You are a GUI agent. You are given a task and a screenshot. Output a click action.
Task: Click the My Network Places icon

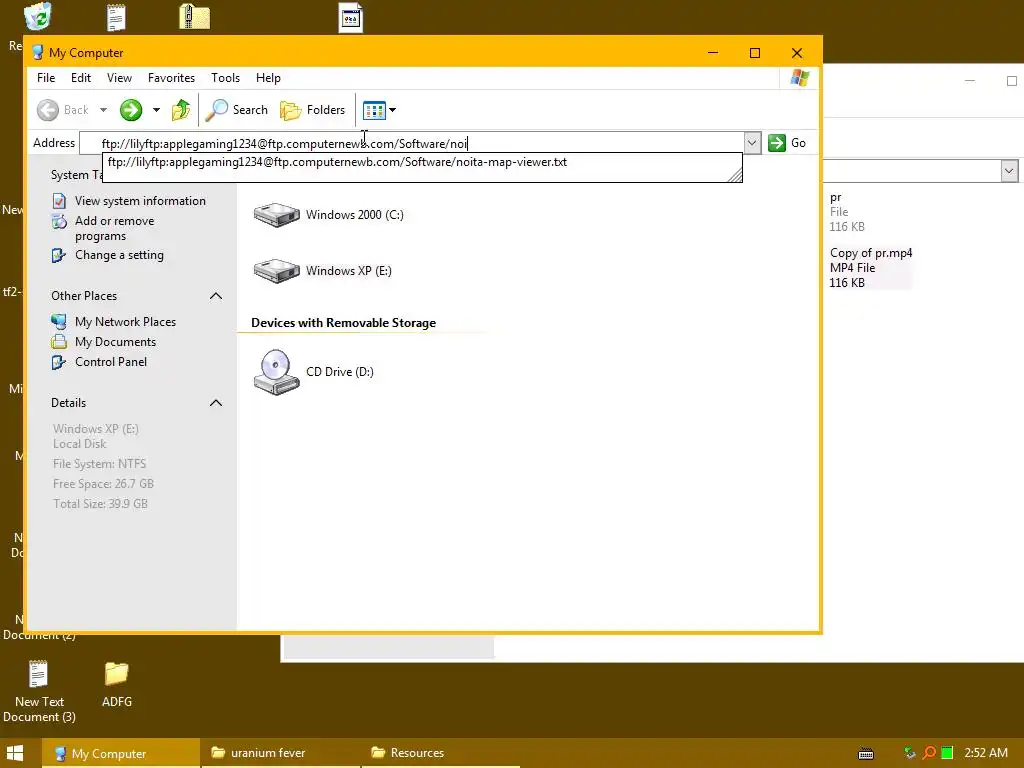coord(59,322)
